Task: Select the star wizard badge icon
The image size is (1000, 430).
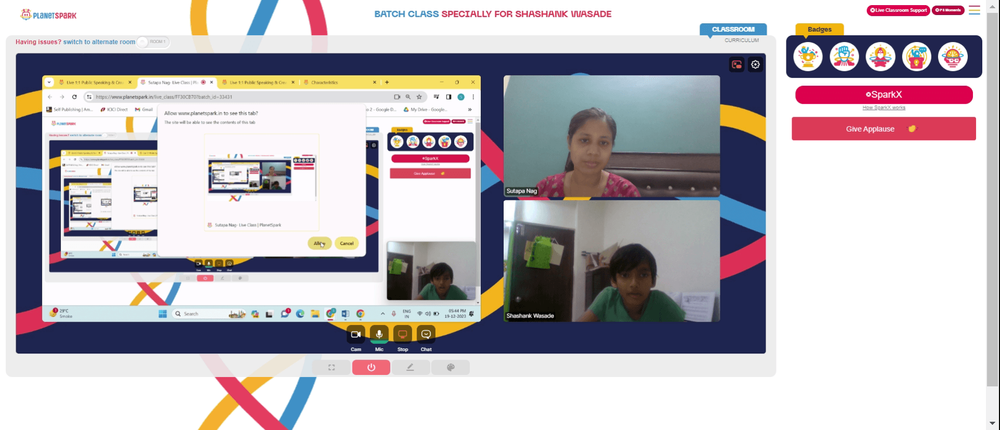Action: [x=881, y=57]
